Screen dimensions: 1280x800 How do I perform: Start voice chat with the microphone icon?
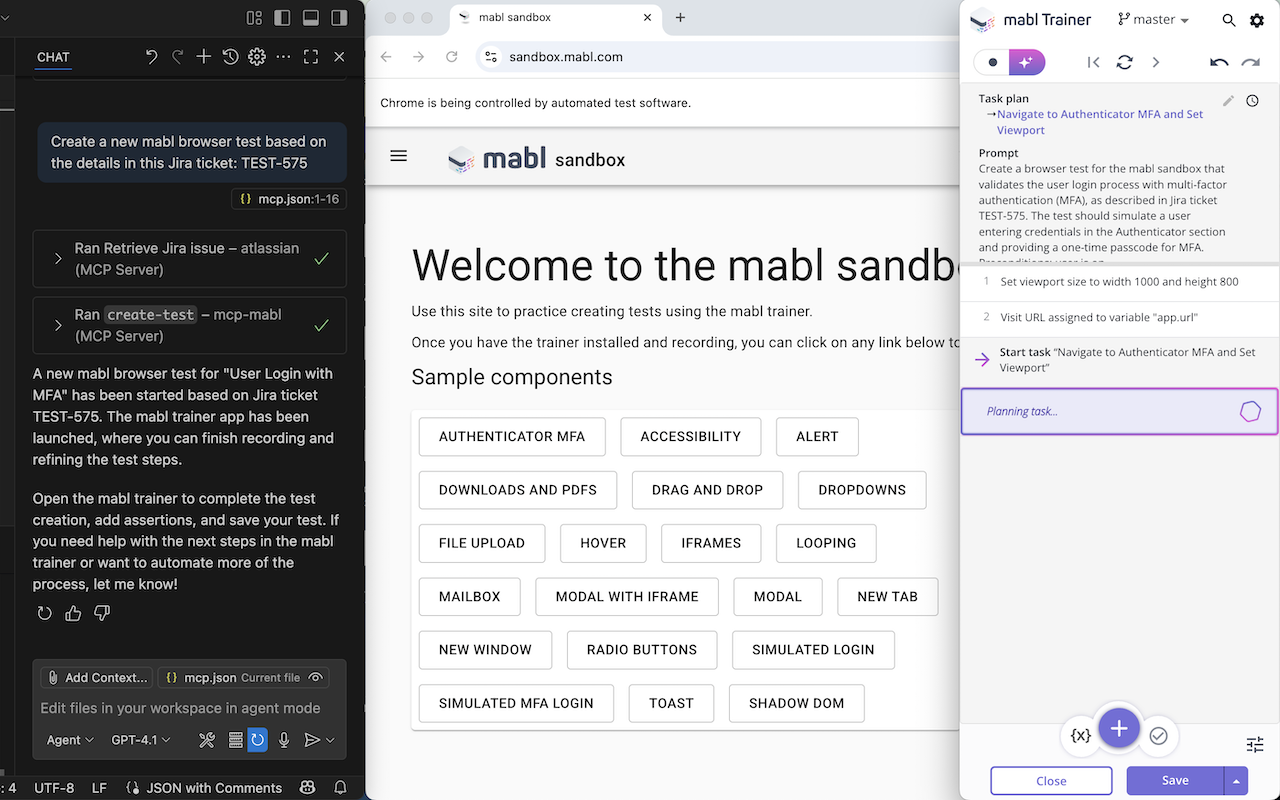(x=284, y=740)
